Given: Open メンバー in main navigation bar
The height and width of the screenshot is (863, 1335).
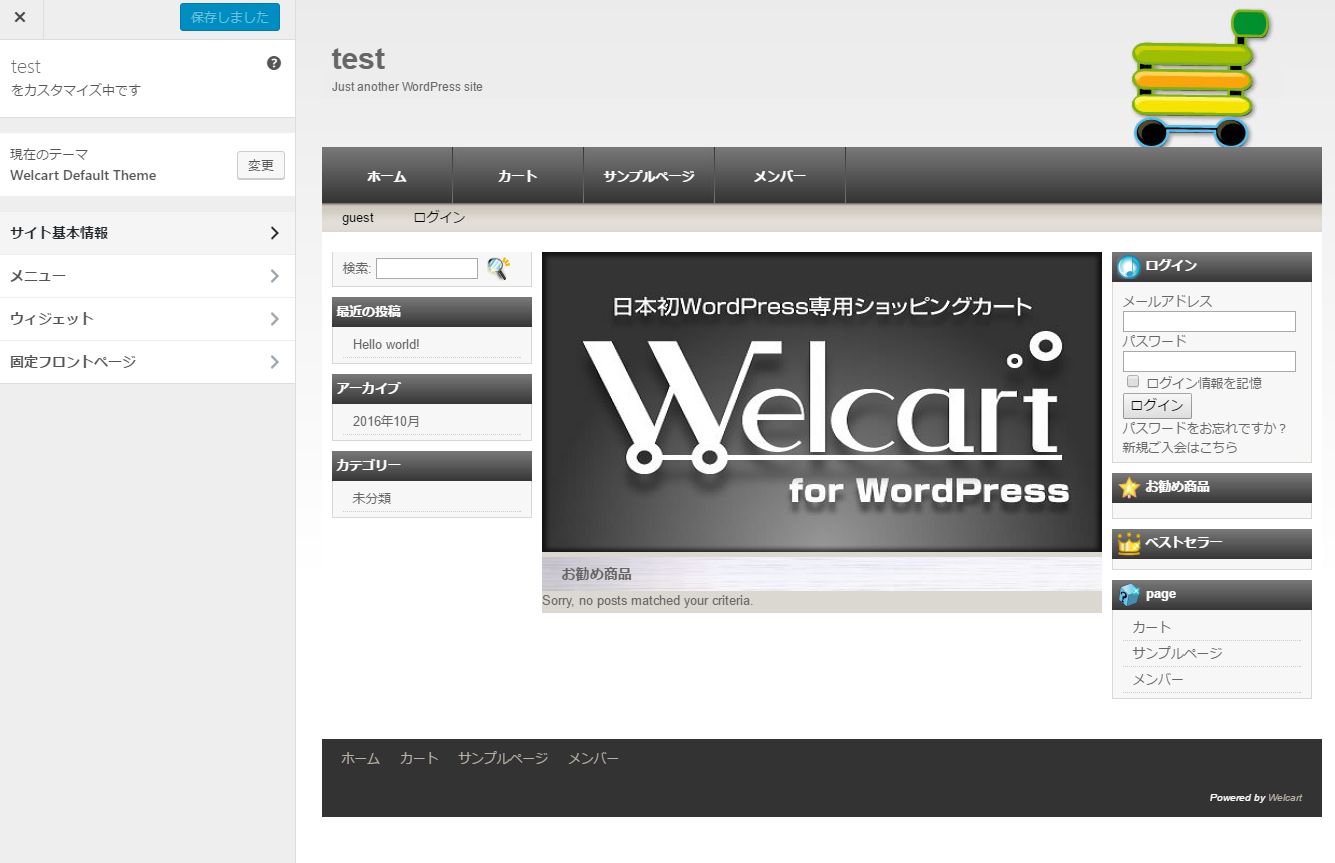Looking at the screenshot, I should pos(780,176).
